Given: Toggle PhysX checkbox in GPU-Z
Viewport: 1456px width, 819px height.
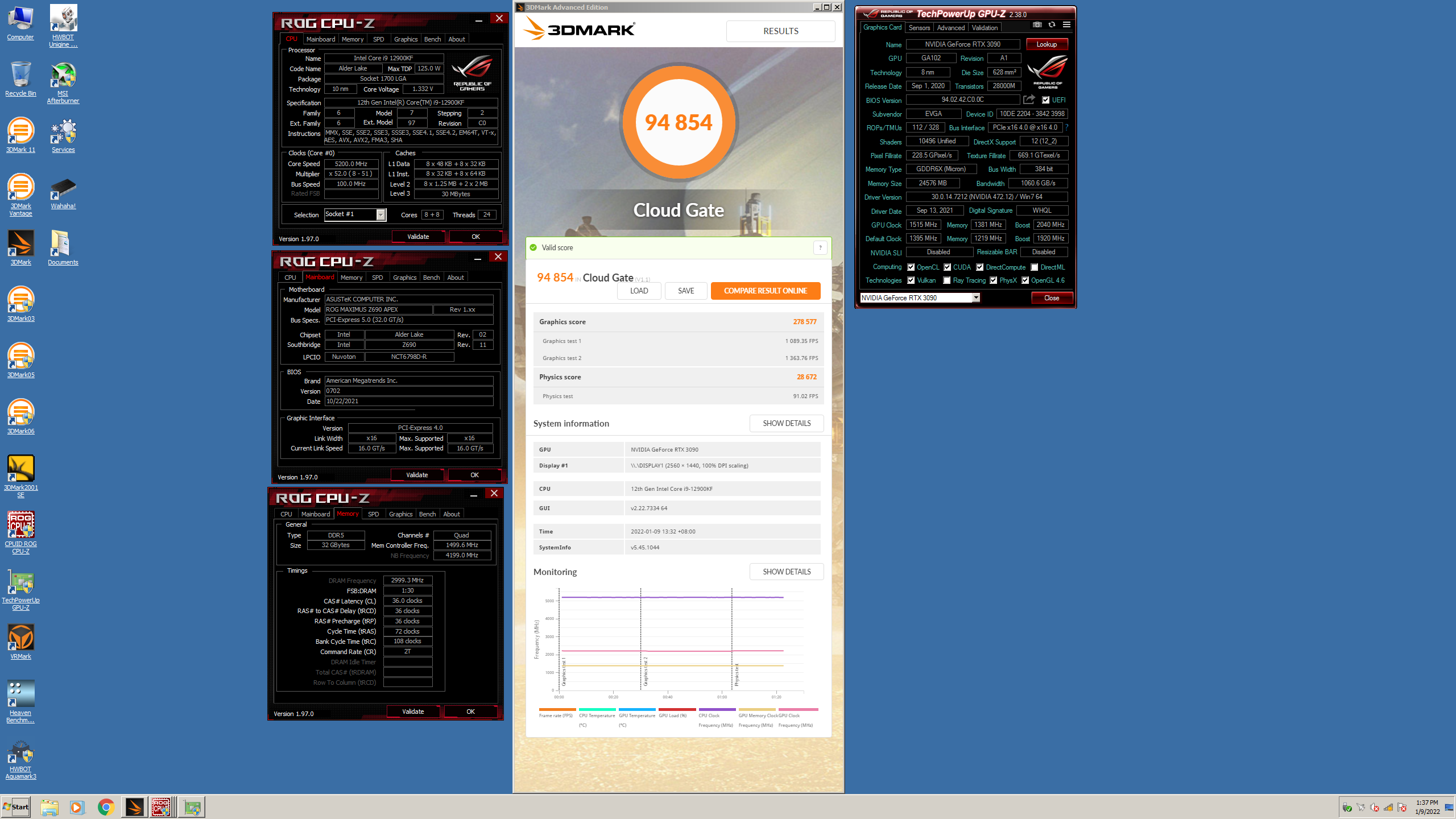Looking at the screenshot, I should click(994, 280).
